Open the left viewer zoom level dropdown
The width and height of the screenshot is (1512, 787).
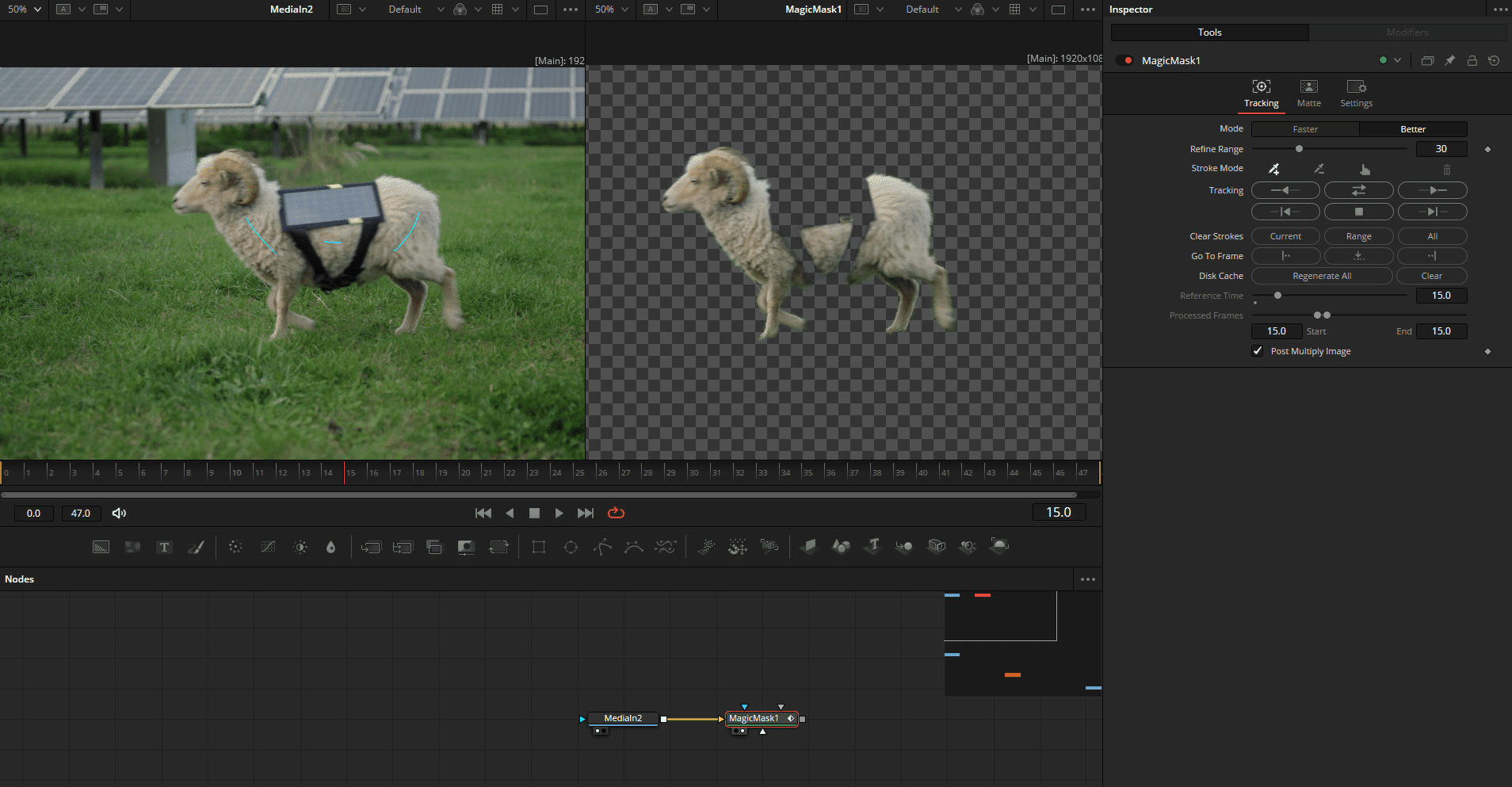pyautogui.click(x=24, y=10)
